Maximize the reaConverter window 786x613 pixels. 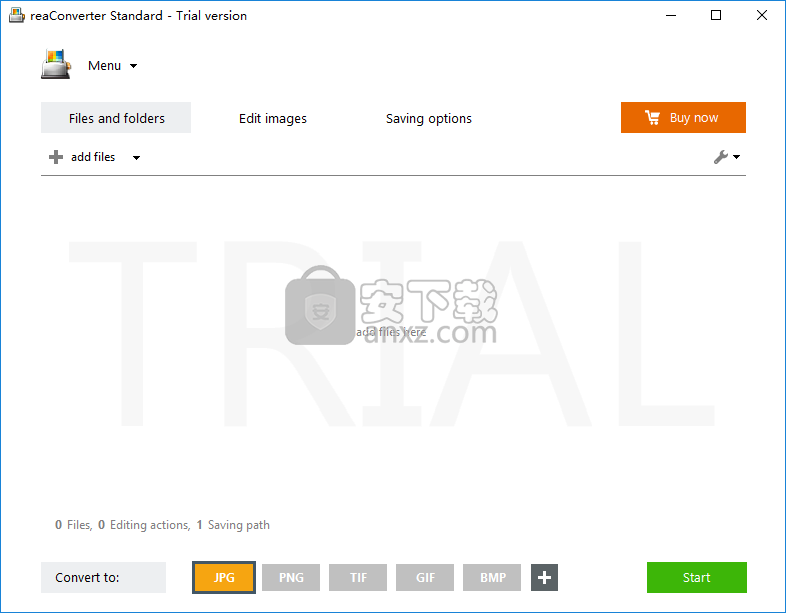click(x=716, y=16)
